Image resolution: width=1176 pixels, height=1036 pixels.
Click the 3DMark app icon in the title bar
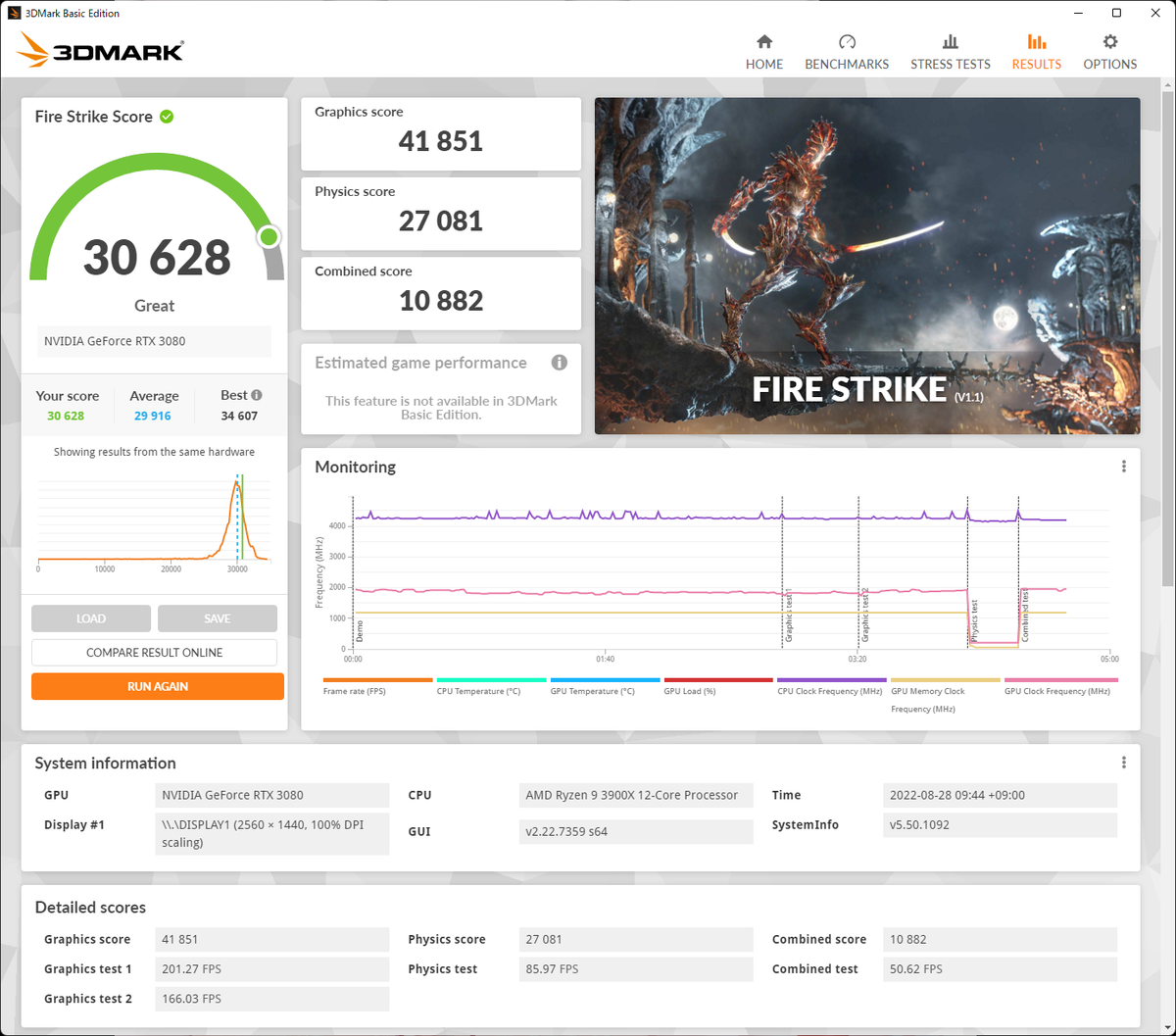click(x=16, y=13)
